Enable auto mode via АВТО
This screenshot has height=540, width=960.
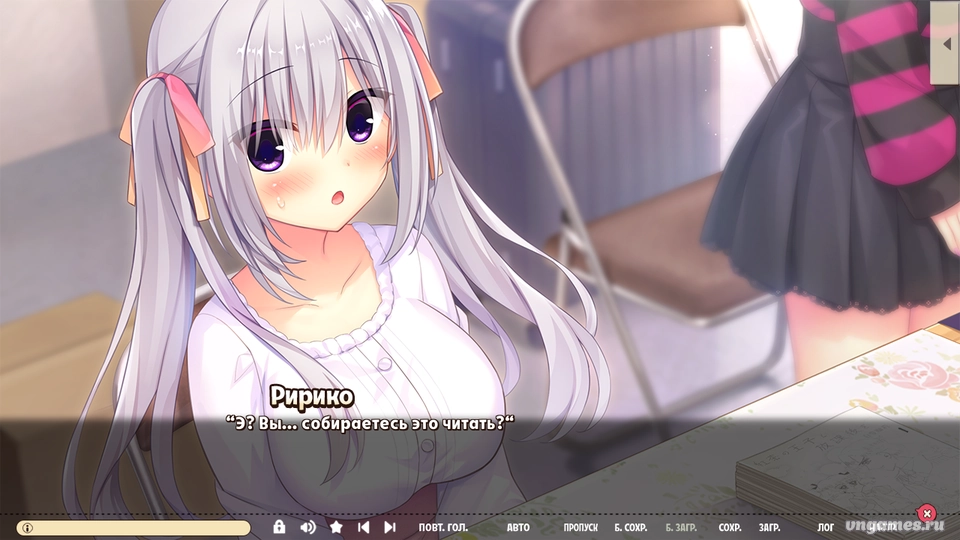tap(518, 527)
